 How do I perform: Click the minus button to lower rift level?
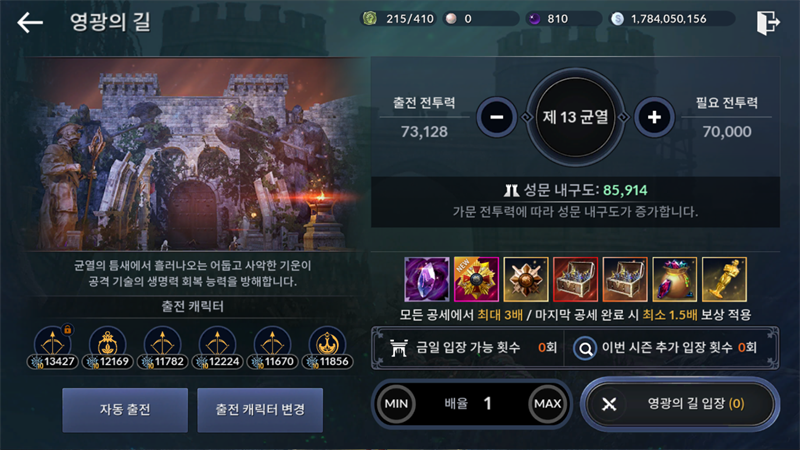[x=496, y=117]
